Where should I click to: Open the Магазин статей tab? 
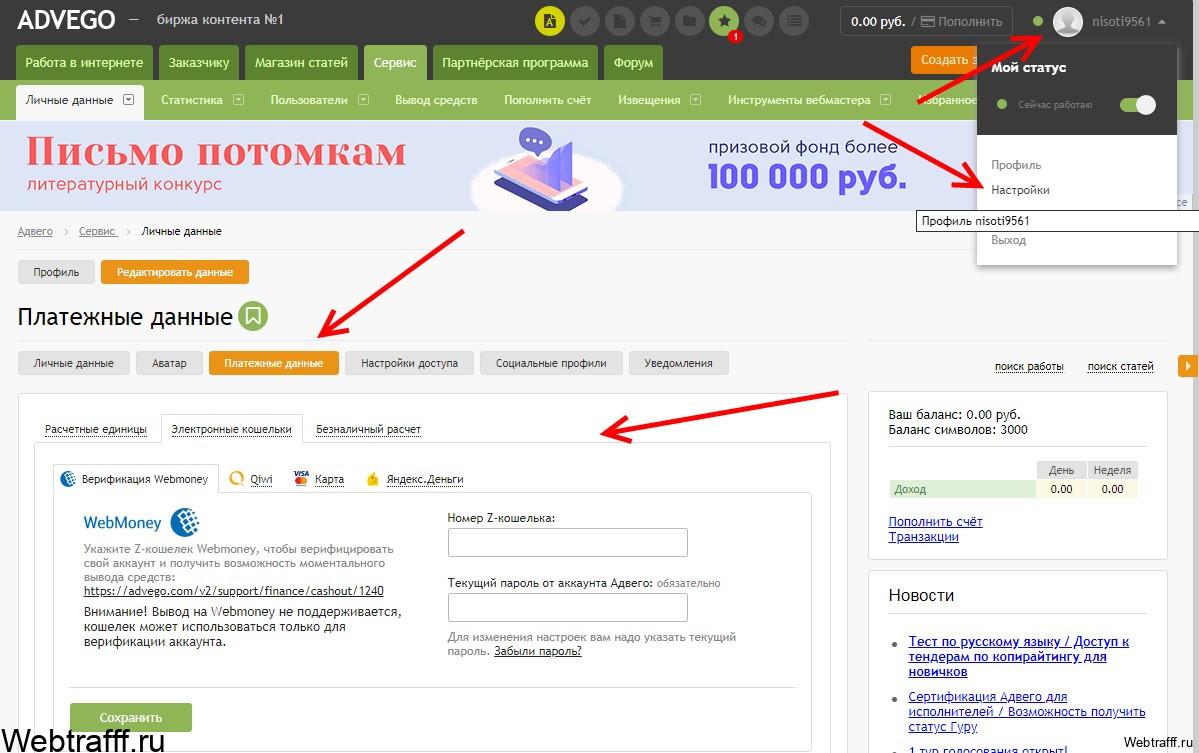tap(301, 63)
